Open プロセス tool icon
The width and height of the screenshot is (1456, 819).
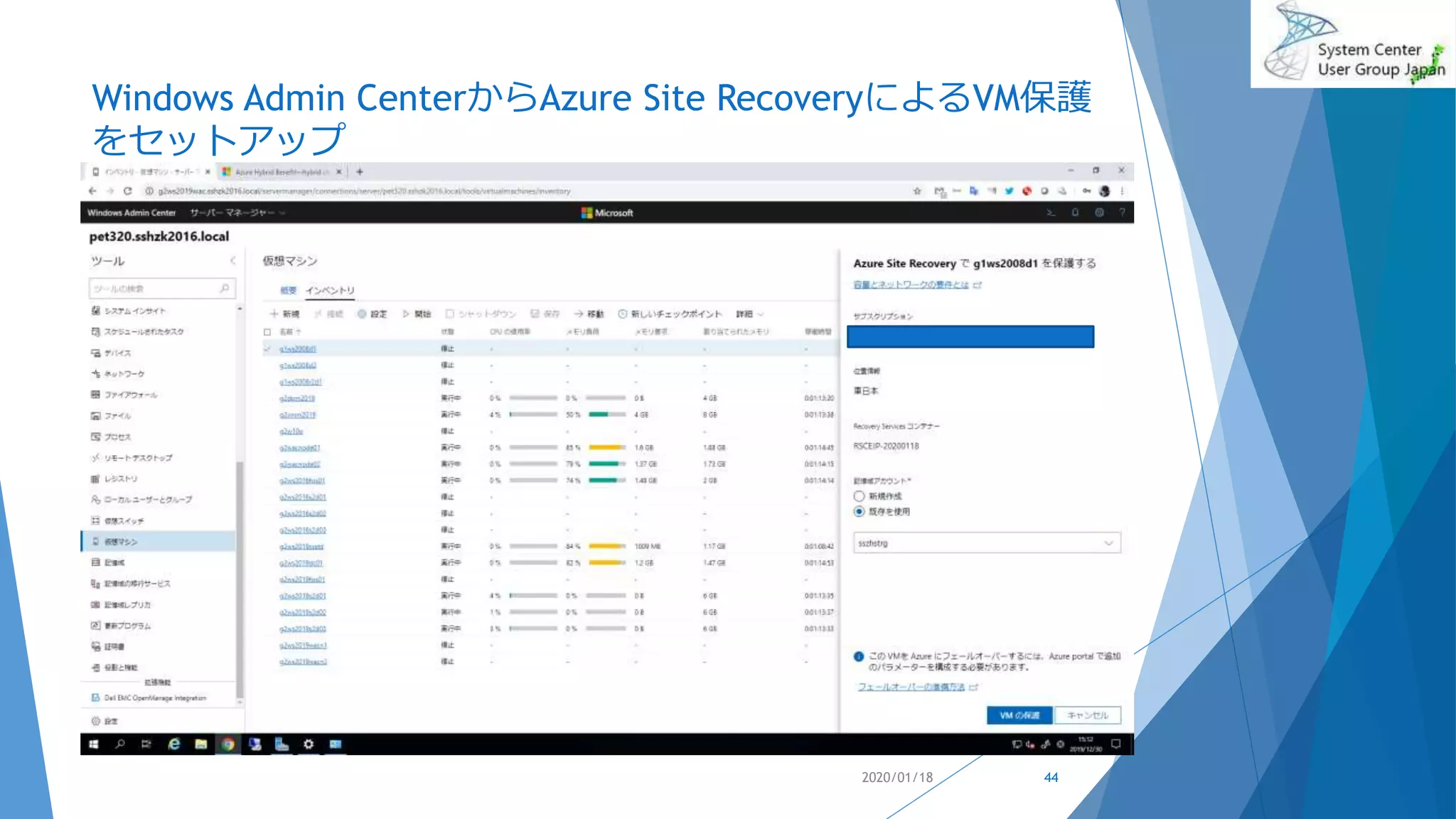pyautogui.click(x=95, y=437)
